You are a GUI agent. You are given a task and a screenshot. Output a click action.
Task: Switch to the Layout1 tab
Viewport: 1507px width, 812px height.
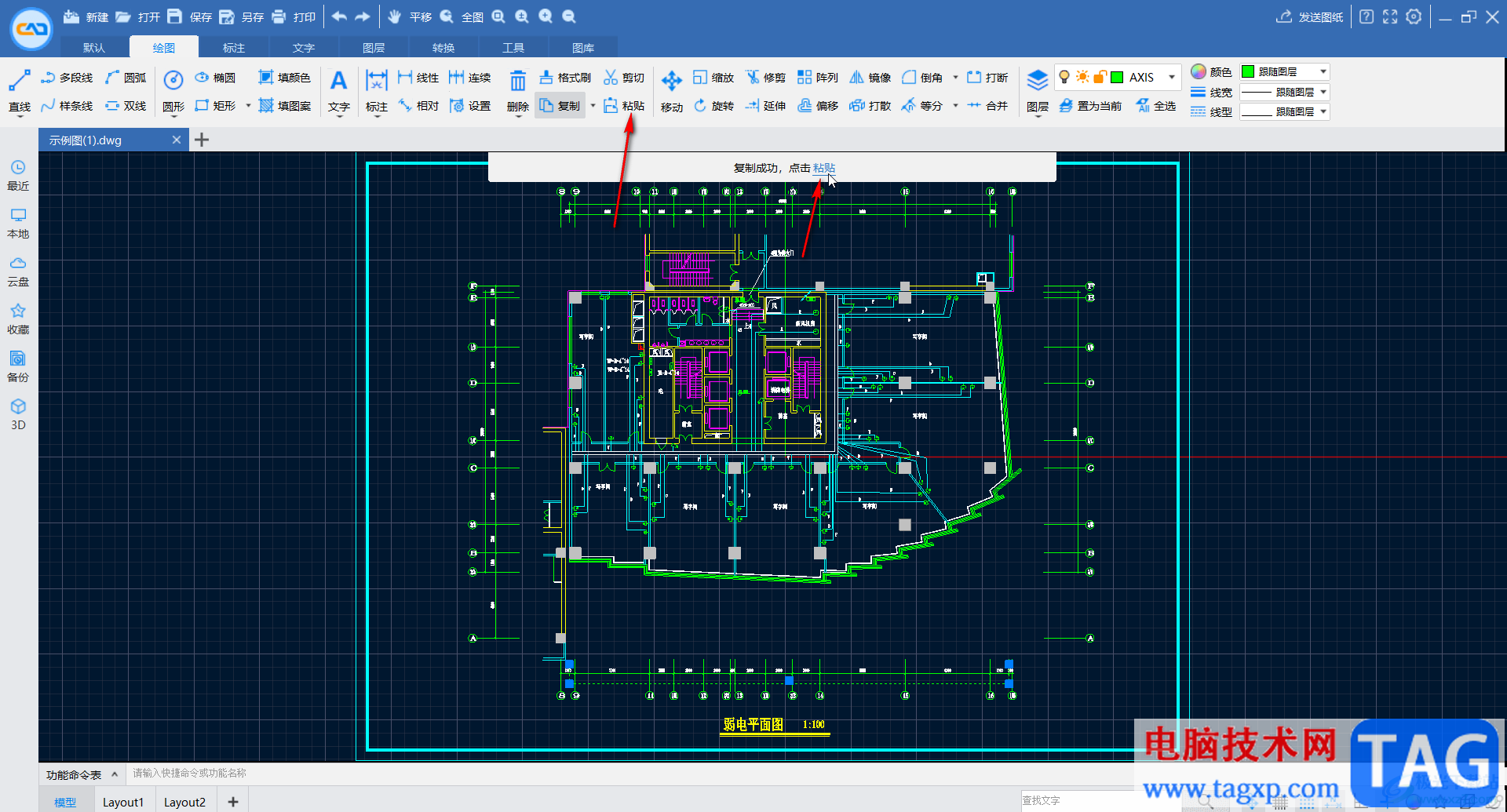point(123,802)
